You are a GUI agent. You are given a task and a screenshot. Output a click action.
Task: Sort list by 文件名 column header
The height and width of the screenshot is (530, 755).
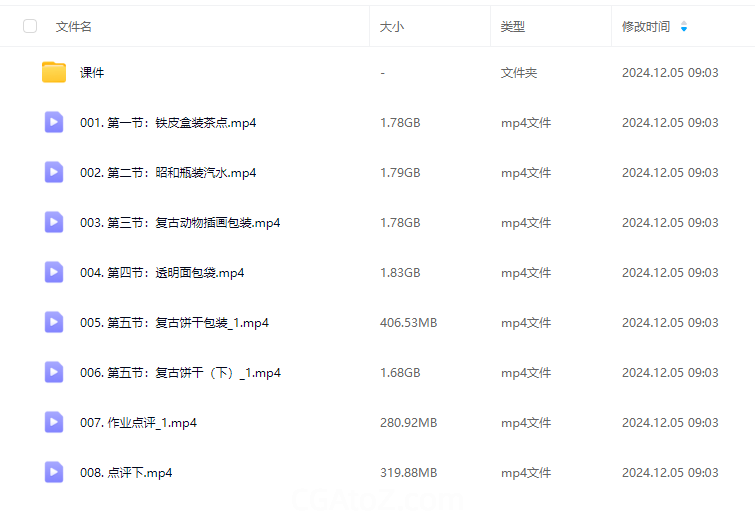click(x=74, y=27)
